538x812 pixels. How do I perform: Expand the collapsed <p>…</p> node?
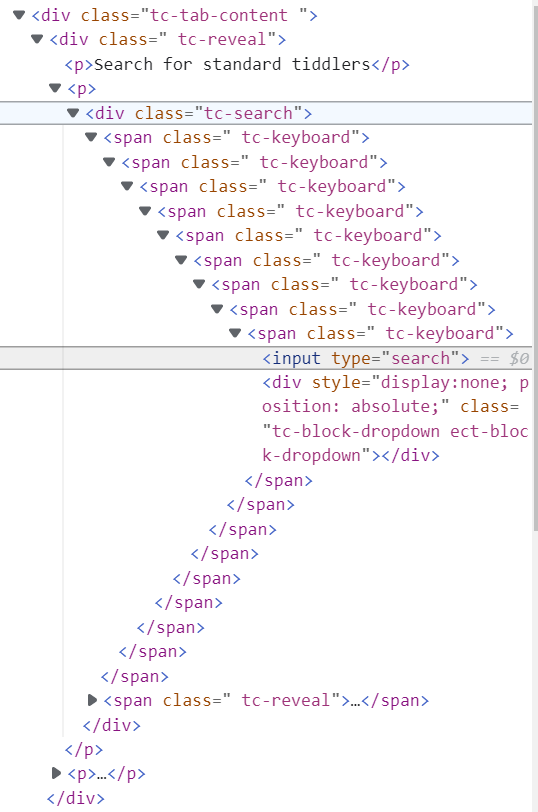pyautogui.click(x=56, y=773)
